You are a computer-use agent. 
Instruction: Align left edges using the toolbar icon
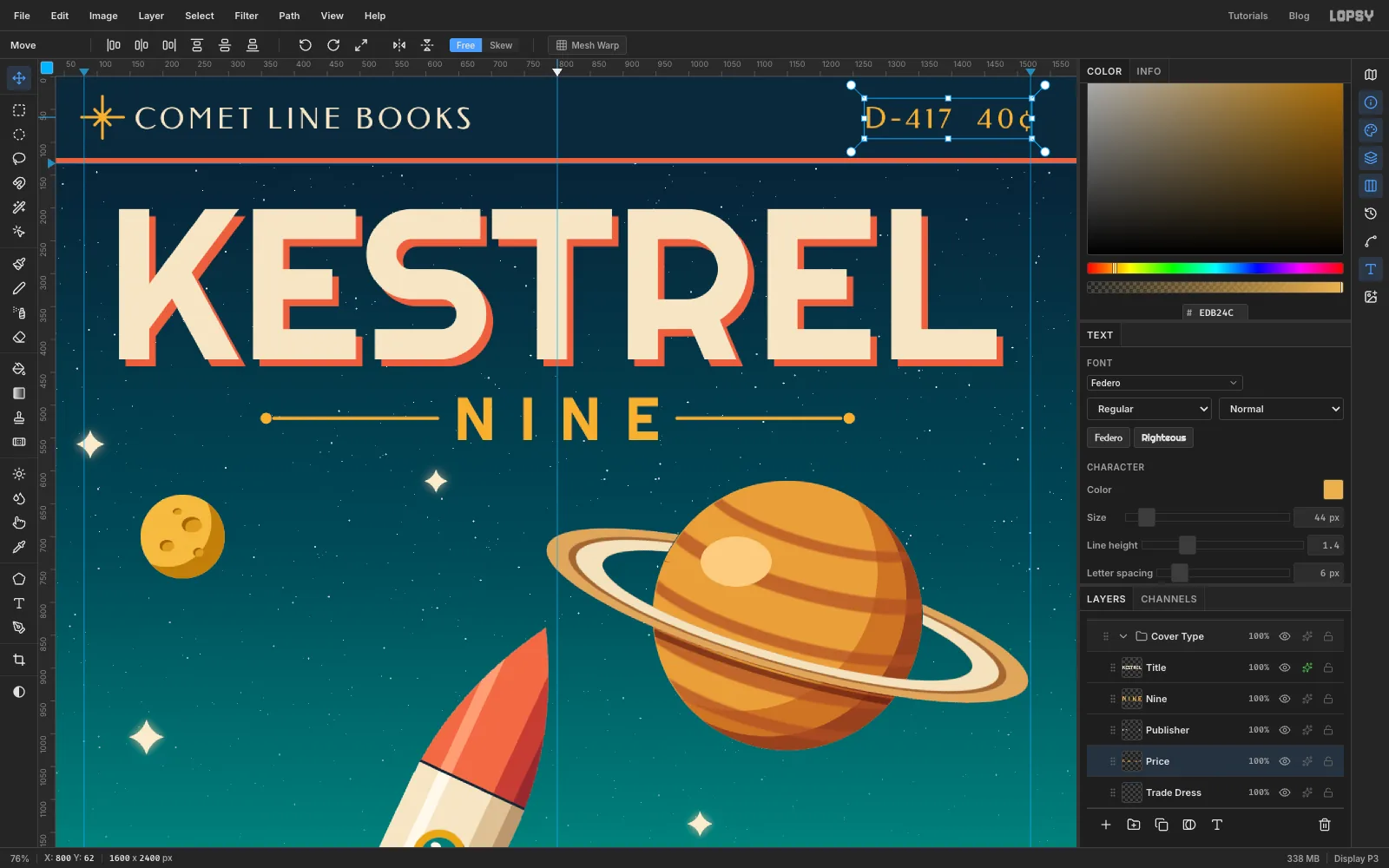click(114, 45)
